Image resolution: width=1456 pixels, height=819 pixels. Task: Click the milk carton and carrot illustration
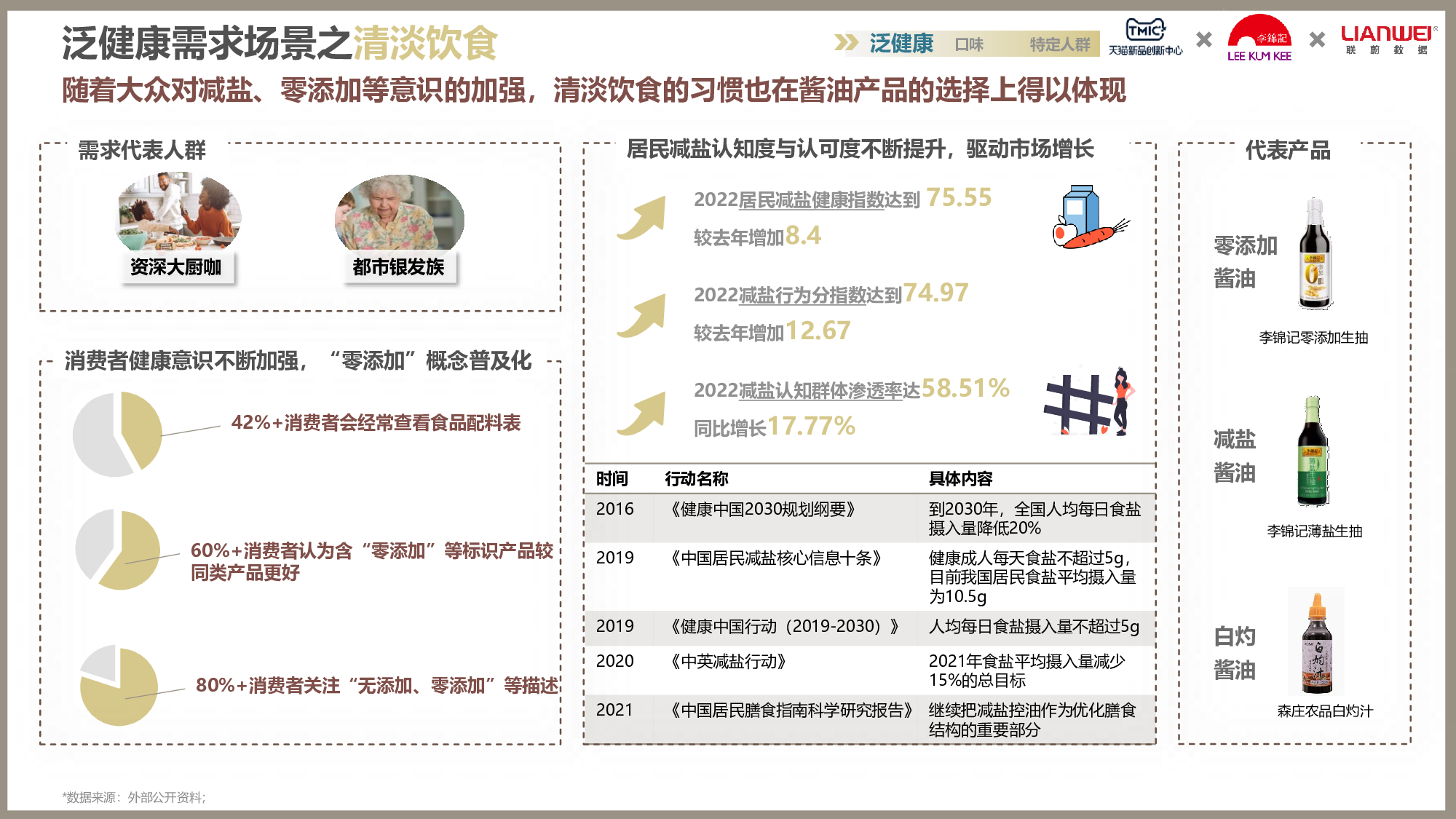(x=1090, y=218)
